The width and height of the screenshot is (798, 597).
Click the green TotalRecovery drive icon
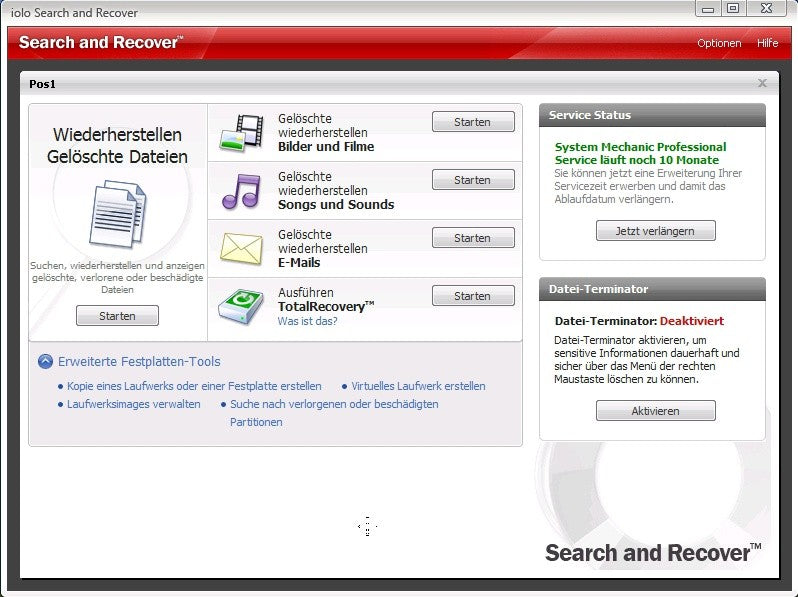pyautogui.click(x=241, y=306)
